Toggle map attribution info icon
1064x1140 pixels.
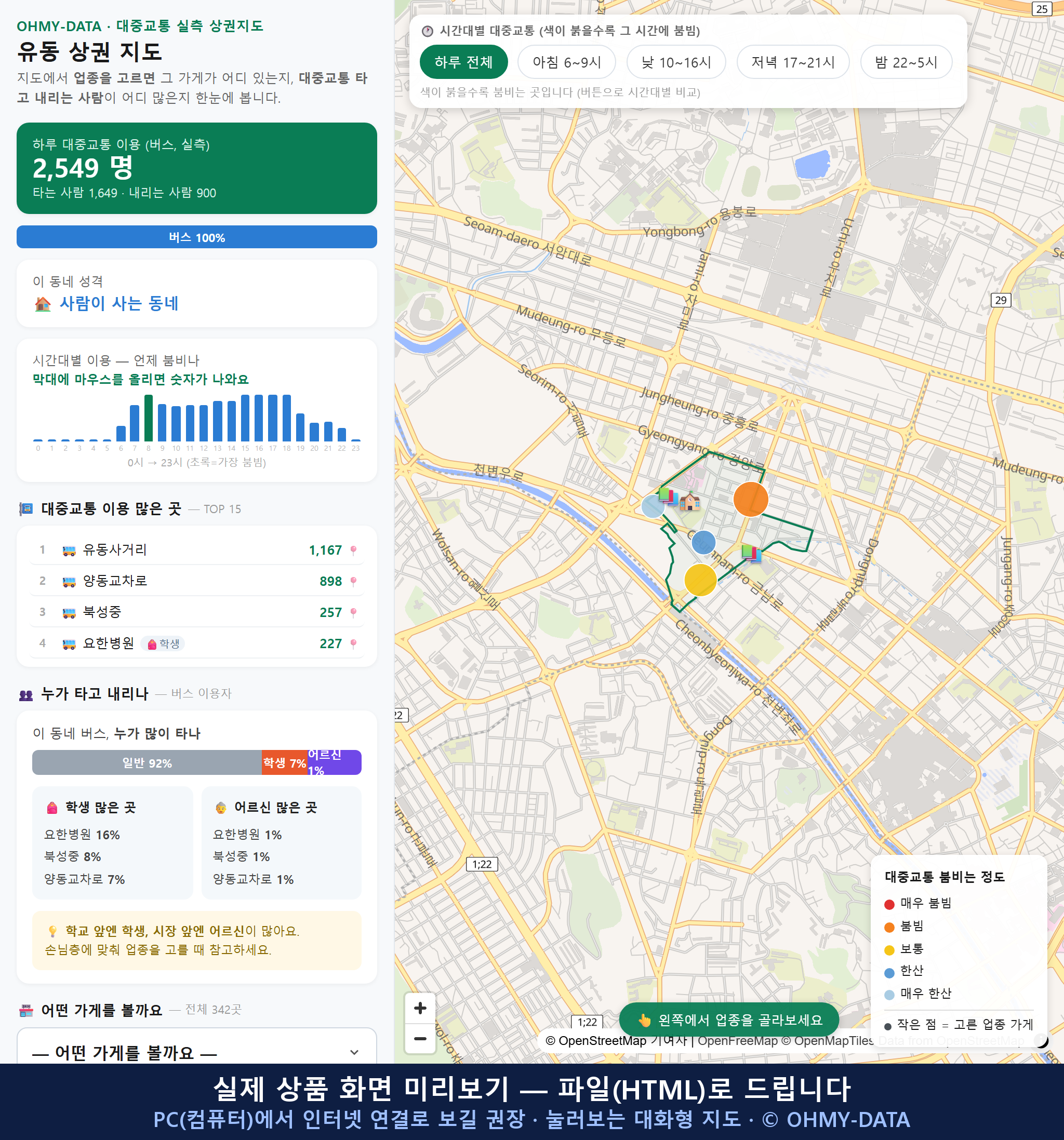click(1041, 1040)
